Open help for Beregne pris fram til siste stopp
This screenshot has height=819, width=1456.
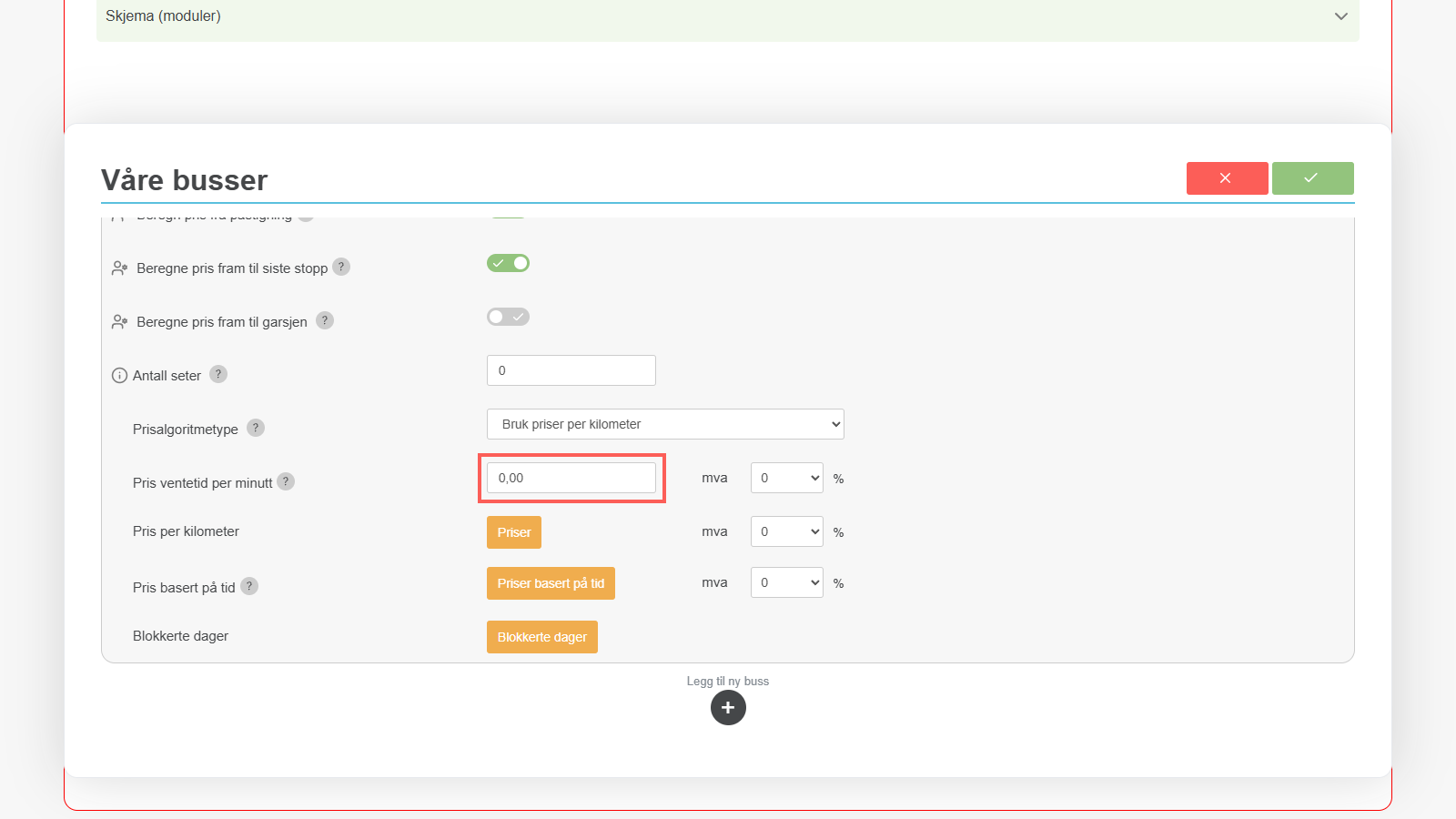pyautogui.click(x=341, y=267)
